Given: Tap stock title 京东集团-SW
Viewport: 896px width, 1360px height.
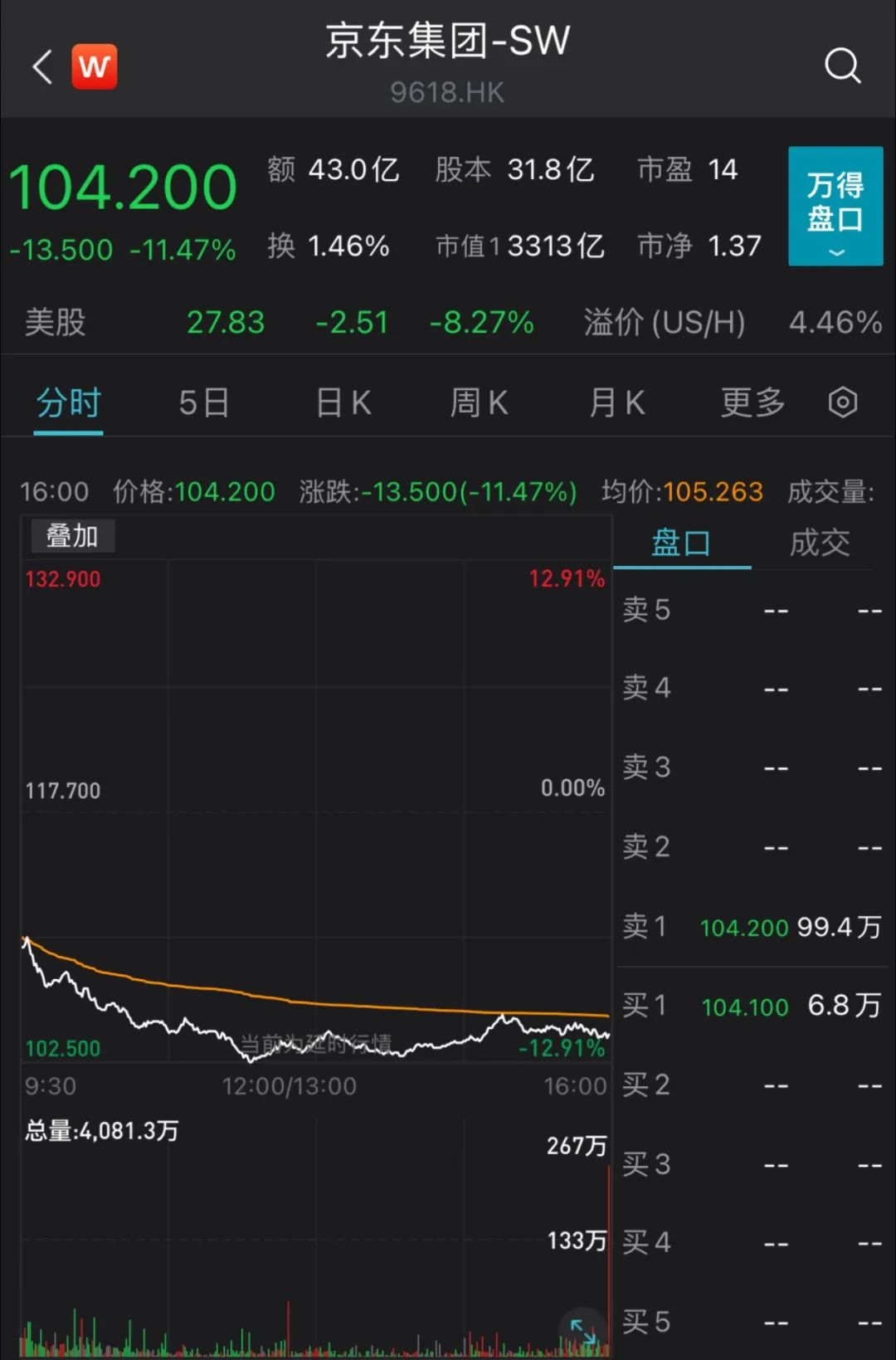Looking at the screenshot, I should coord(447,41).
